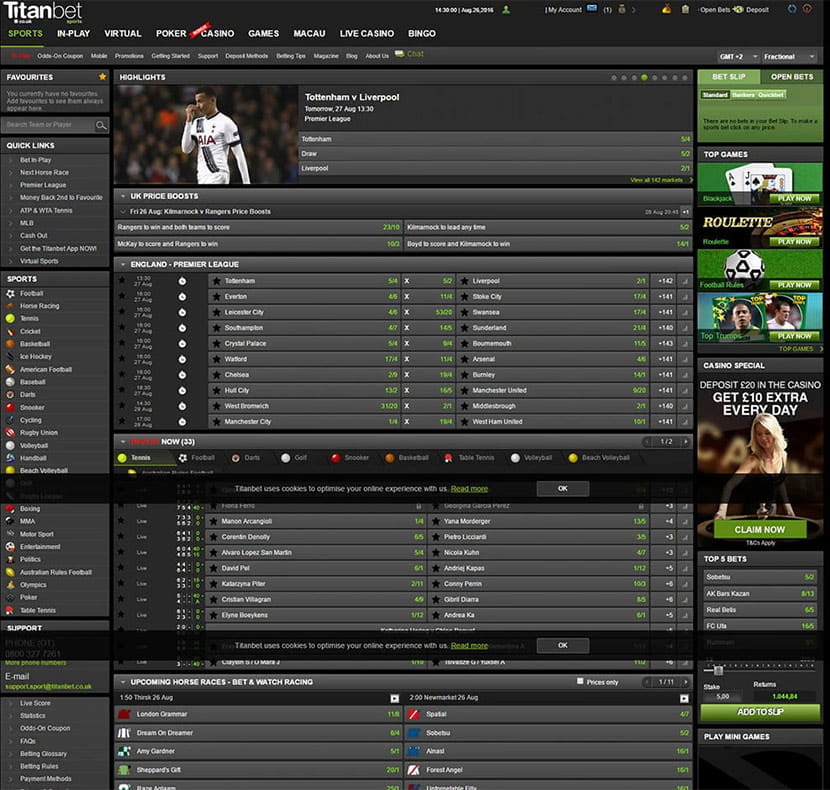Open the Live Casino main menu tab
The image size is (830, 790).
click(x=367, y=33)
